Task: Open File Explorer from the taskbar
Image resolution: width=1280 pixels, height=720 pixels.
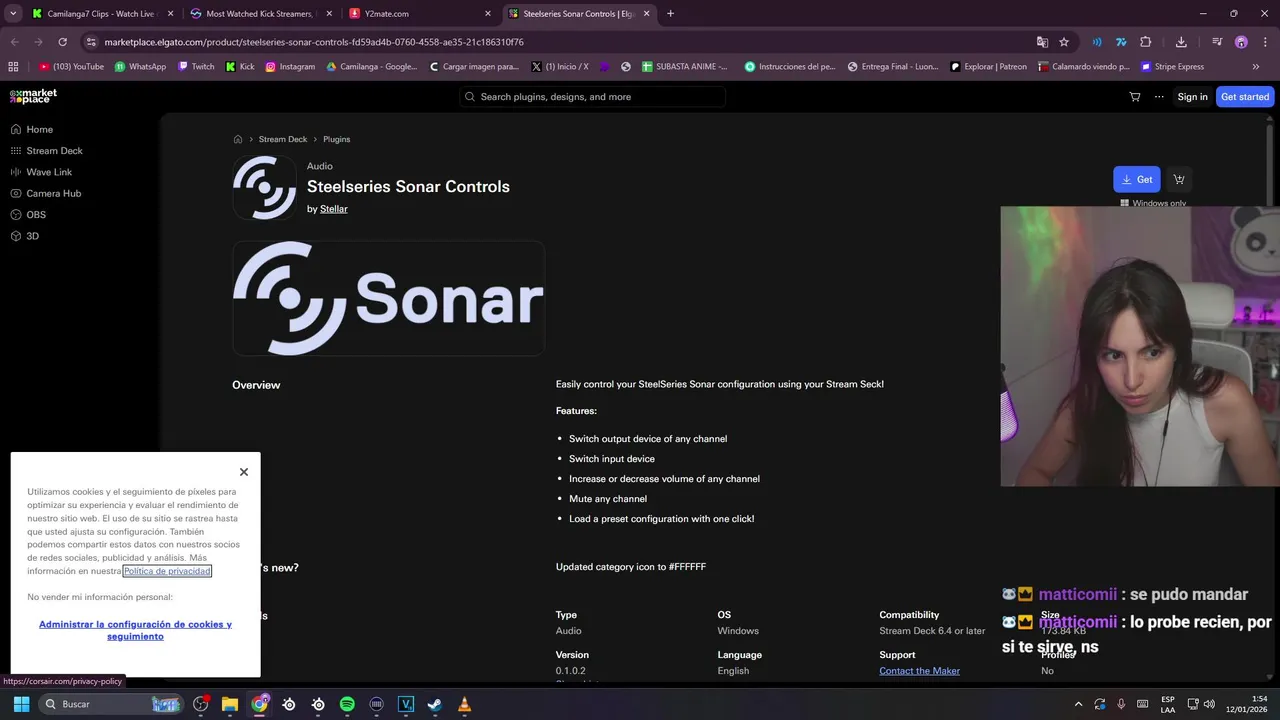Action: click(x=230, y=704)
